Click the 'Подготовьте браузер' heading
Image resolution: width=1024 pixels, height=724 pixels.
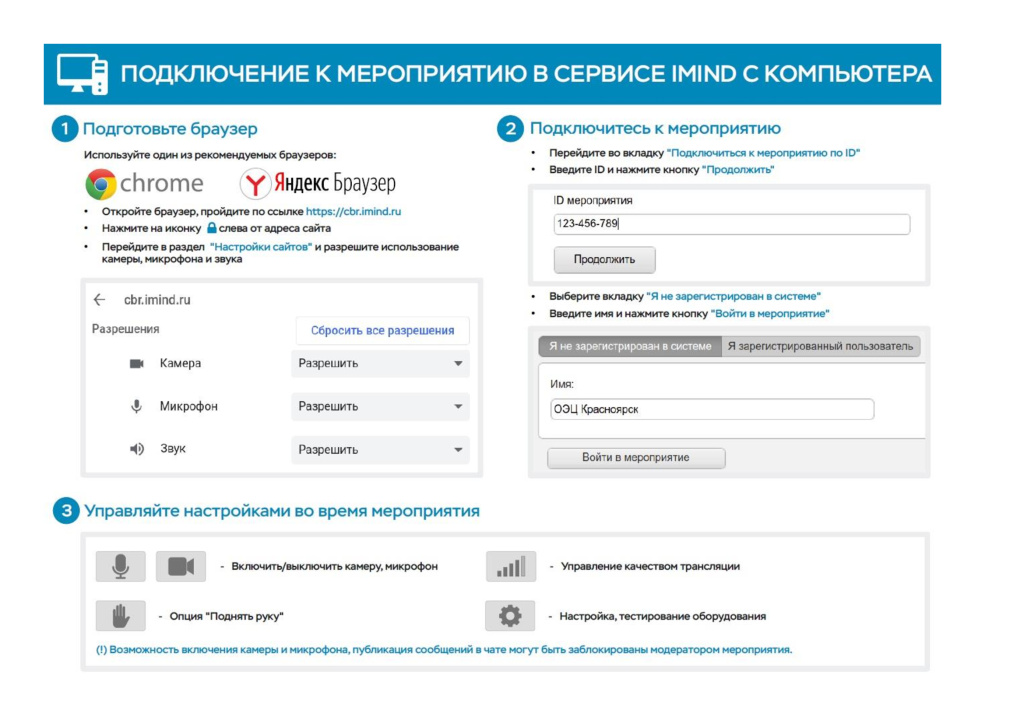(170, 129)
